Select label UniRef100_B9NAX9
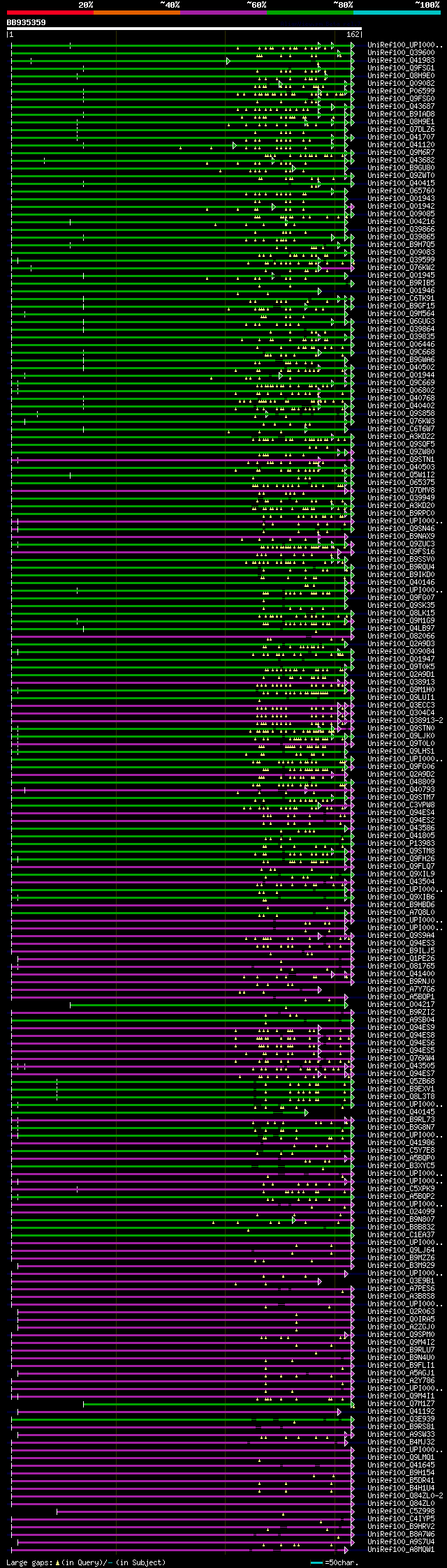The width and height of the screenshot is (447, 1568). pyautogui.click(x=401, y=537)
